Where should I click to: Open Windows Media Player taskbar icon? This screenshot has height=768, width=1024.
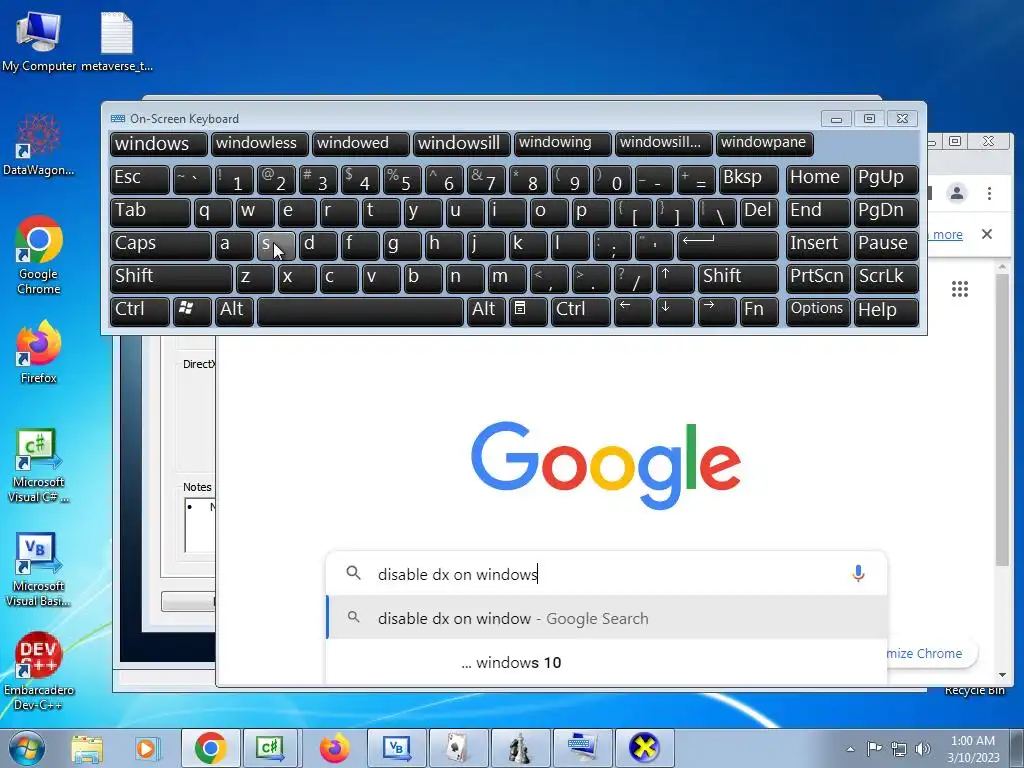[148, 748]
